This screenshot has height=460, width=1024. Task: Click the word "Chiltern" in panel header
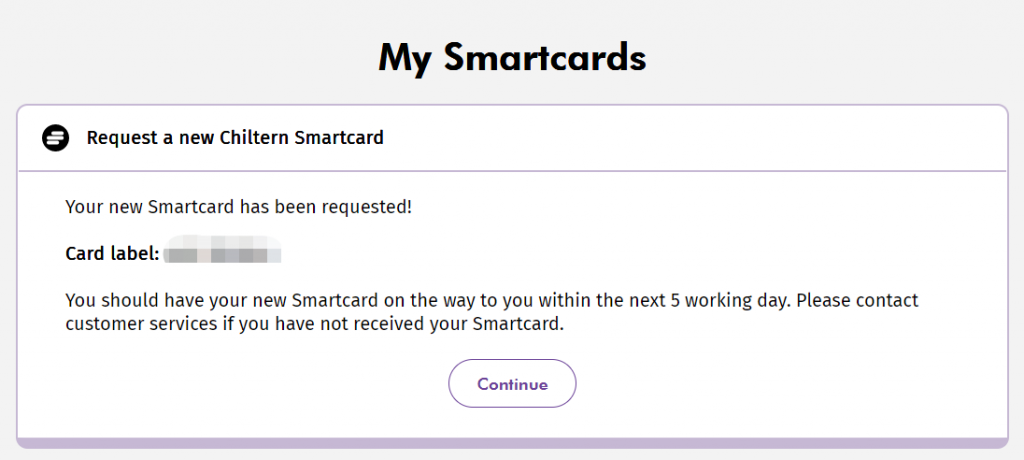255,138
